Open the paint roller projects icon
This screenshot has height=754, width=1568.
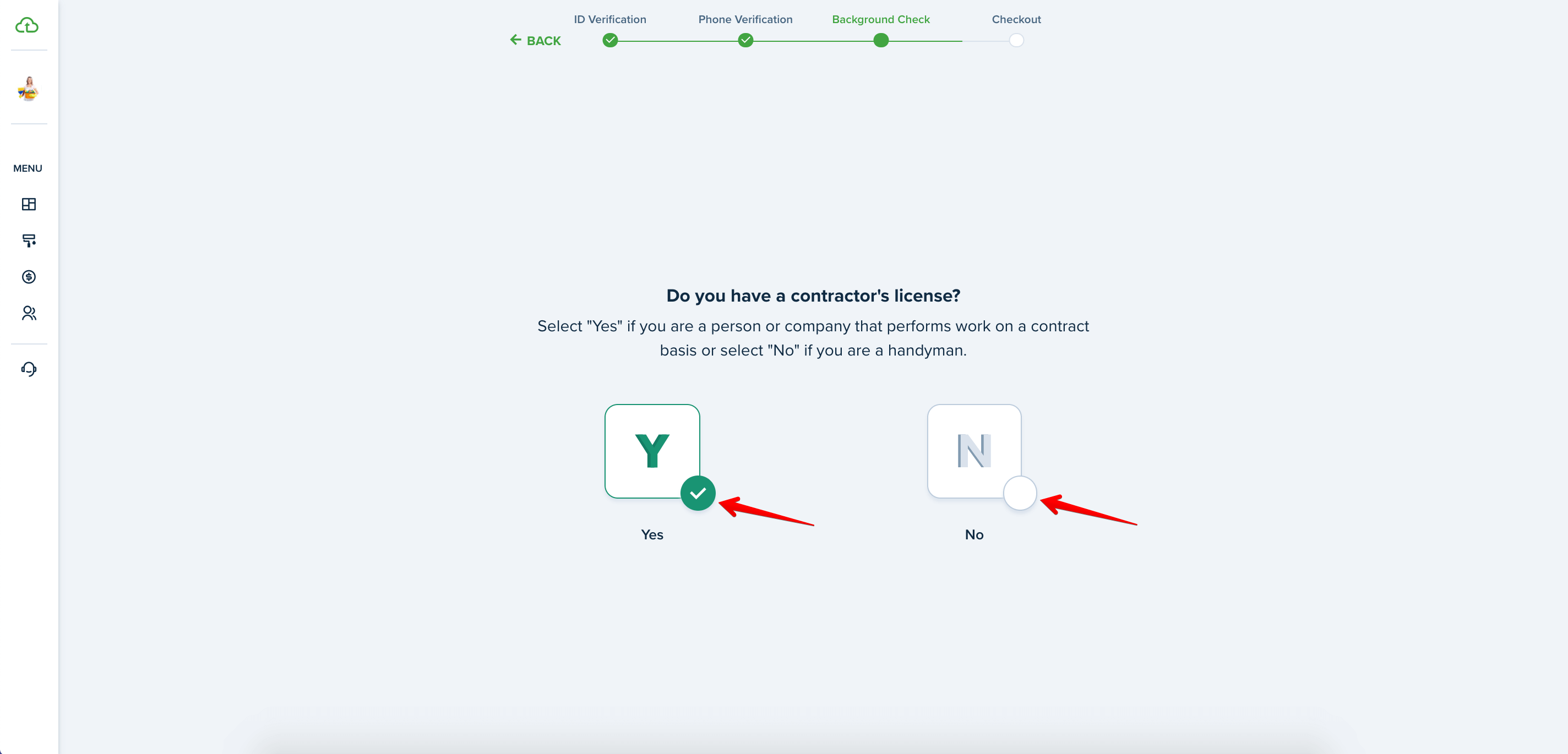tap(29, 241)
